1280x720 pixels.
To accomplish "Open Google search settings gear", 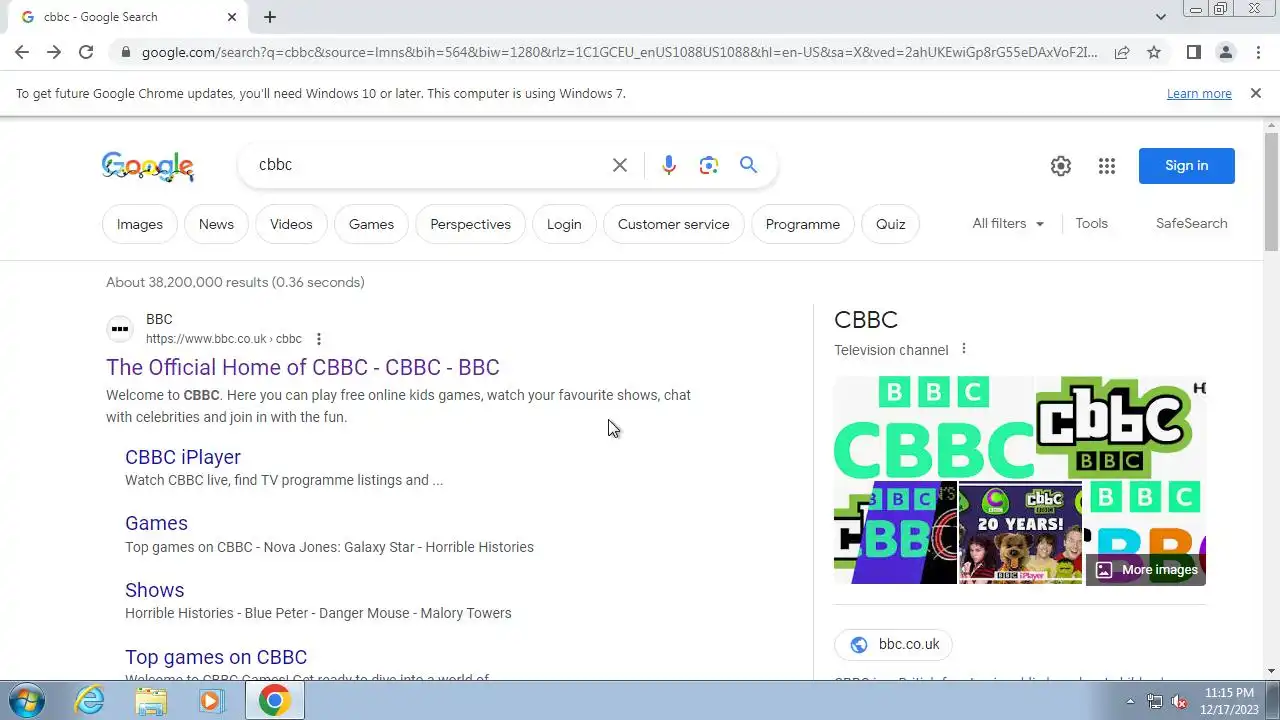I will (x=1061, y=166).
